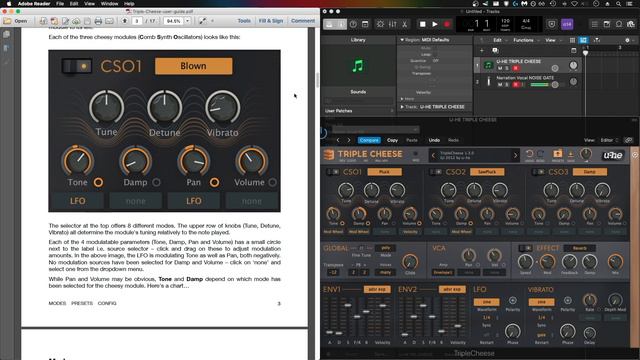
Task: Open the Functions menu in the Tracks area
Action: pos(523,40)
